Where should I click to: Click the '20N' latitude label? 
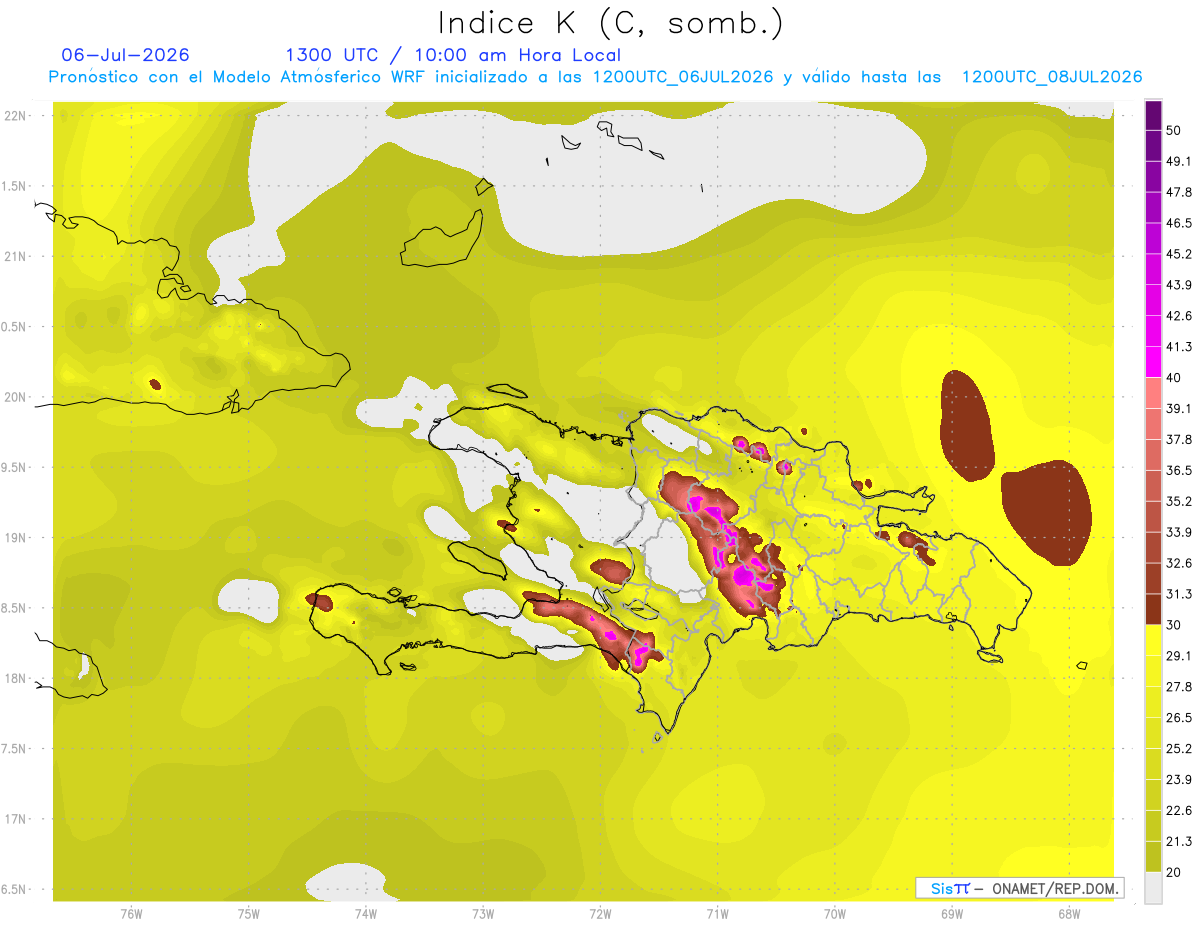pos(15,397)
